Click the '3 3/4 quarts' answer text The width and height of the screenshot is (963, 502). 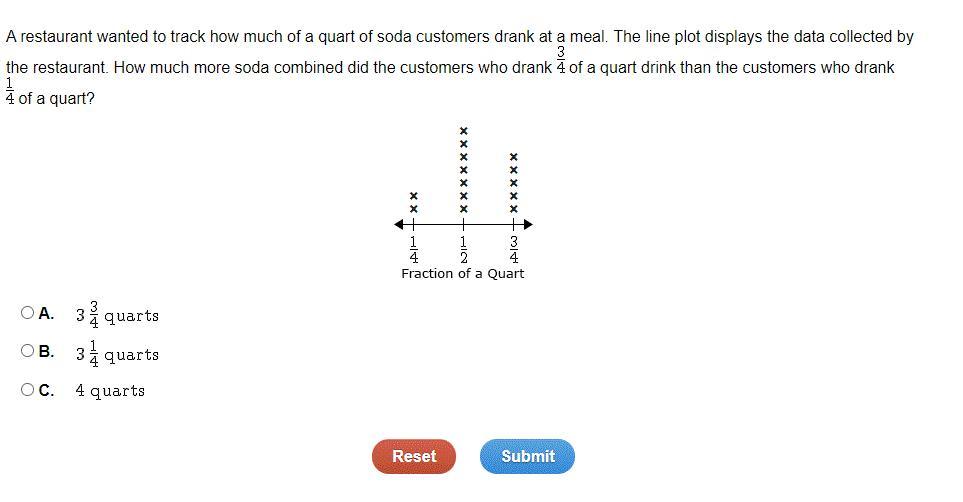tap(117, 315)
